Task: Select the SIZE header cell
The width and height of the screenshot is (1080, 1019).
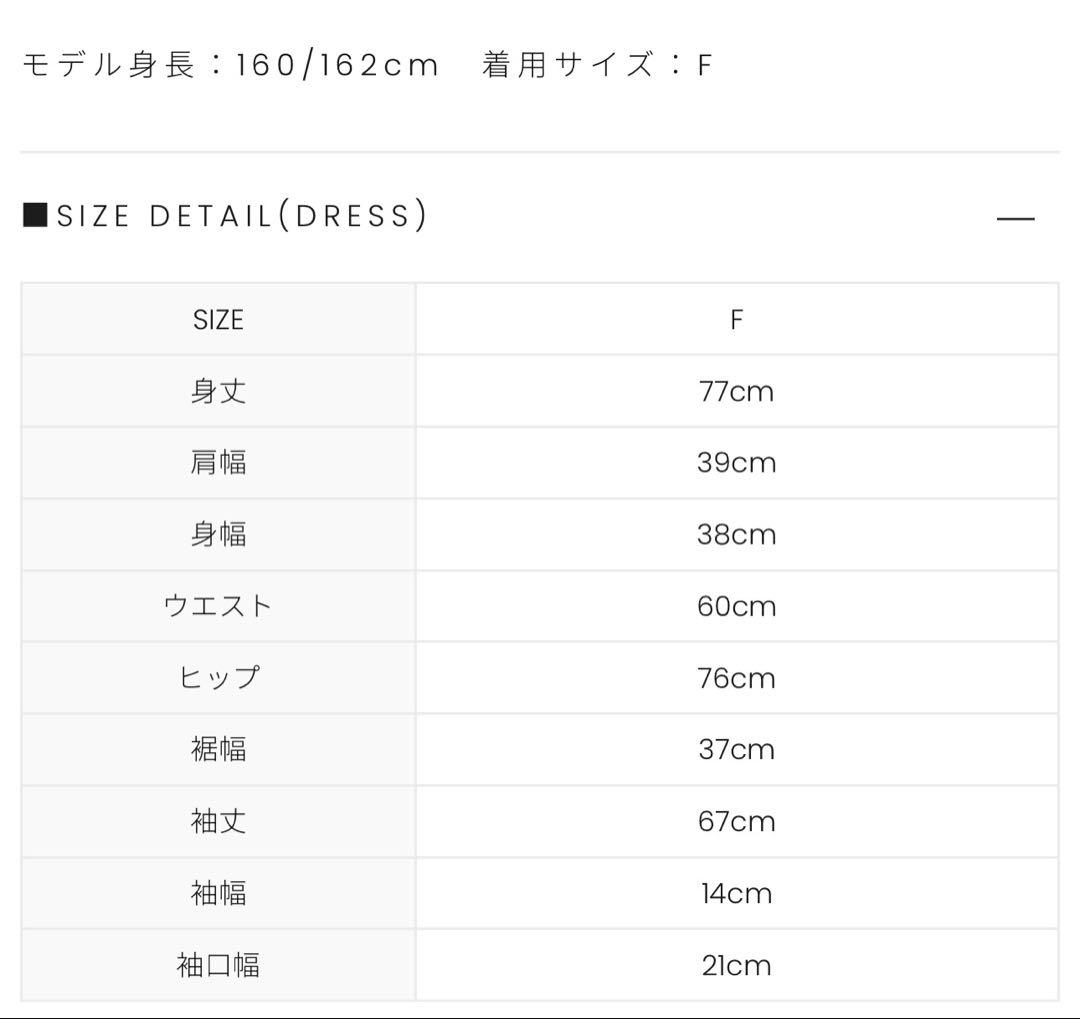Action: pos(218,320)
